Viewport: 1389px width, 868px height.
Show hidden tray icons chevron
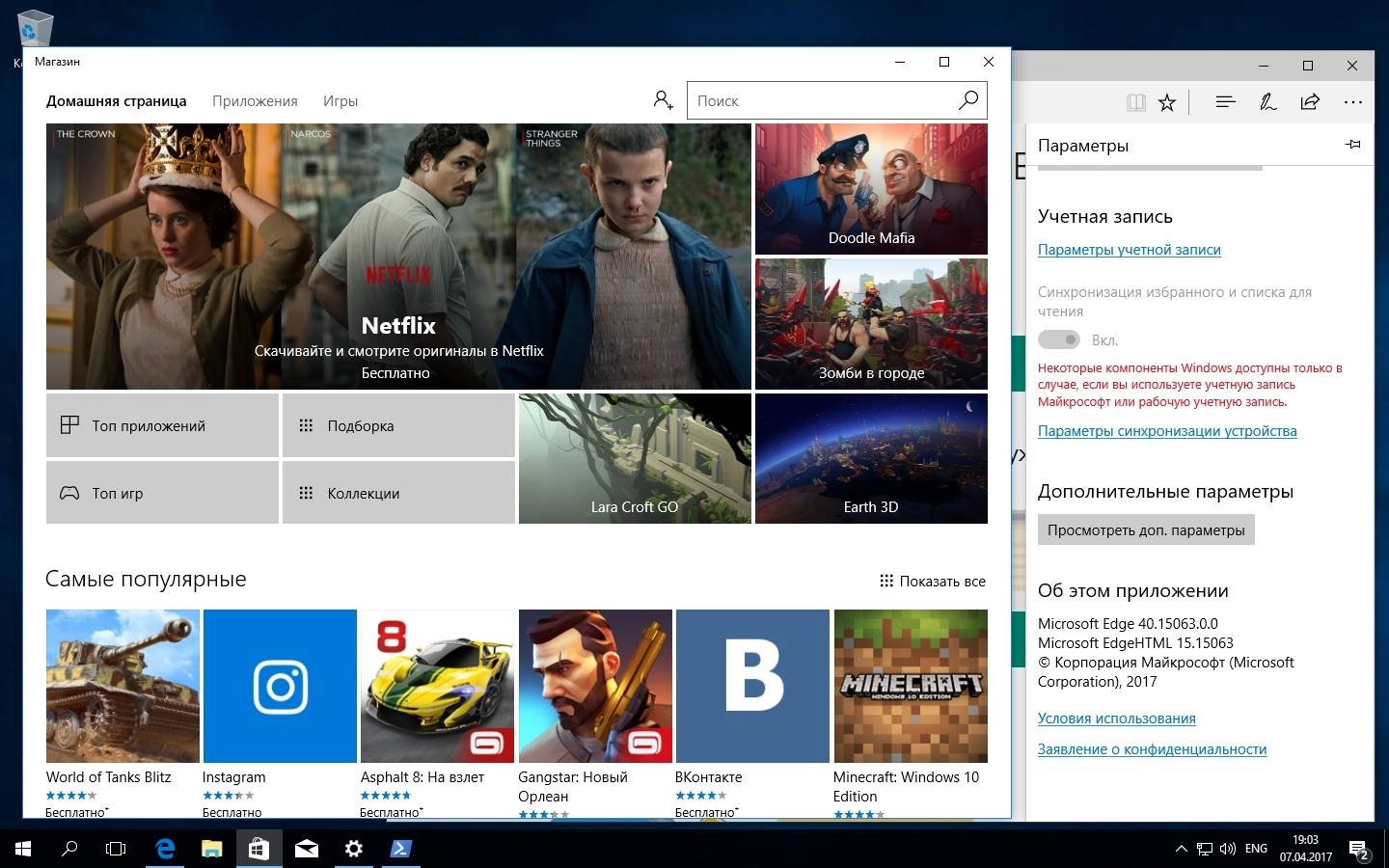pyautogui.click(x=1181, y=849)
